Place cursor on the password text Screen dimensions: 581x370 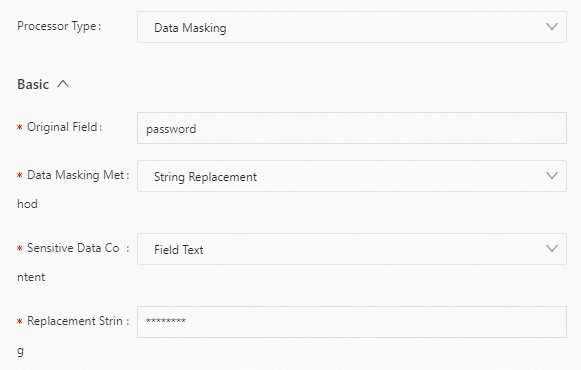click(171, 129)
